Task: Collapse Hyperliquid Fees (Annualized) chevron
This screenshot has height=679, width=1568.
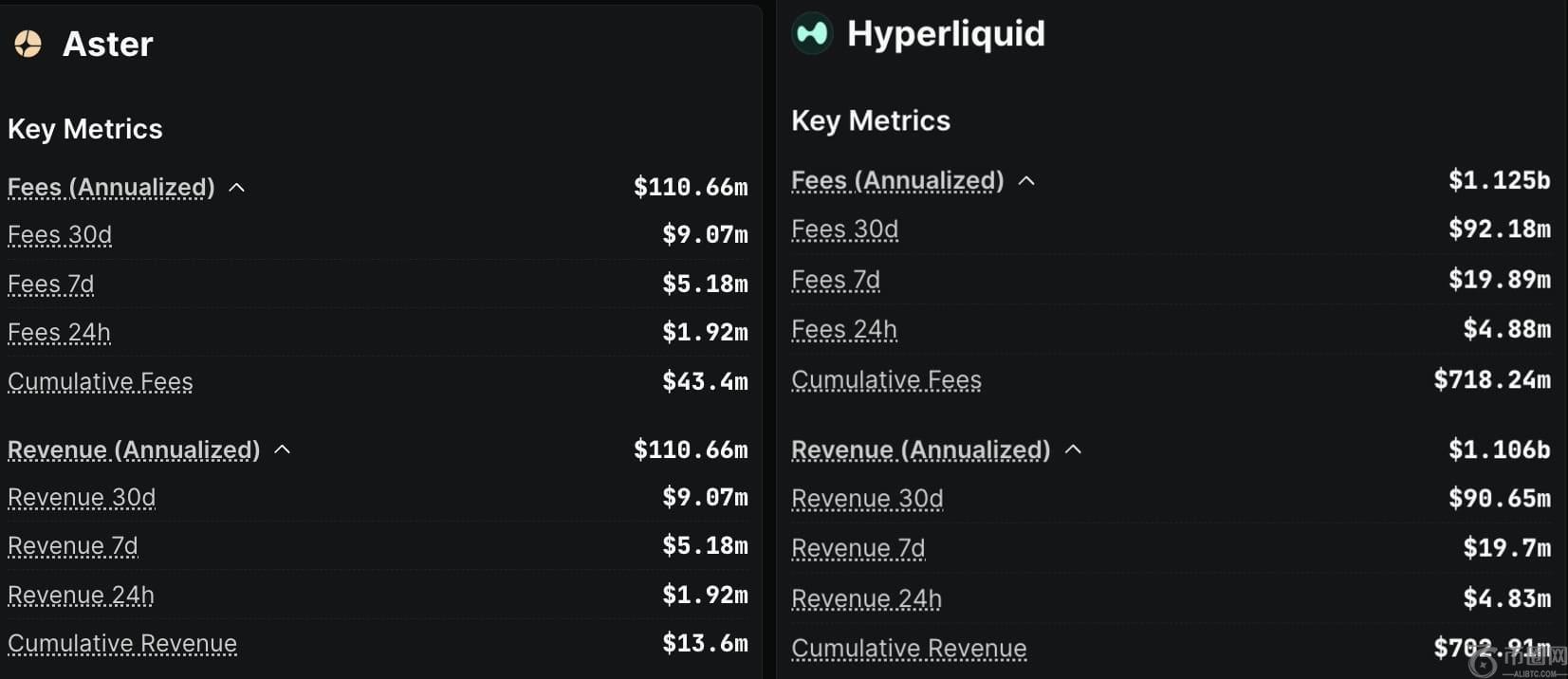Action: click(1026, 180)
